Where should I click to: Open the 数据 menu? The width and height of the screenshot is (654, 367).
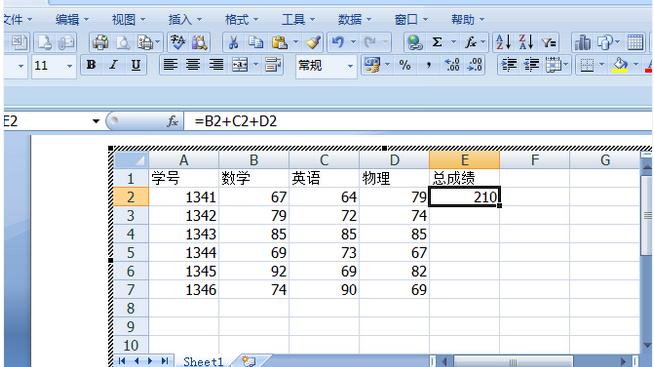coord(354,20)
